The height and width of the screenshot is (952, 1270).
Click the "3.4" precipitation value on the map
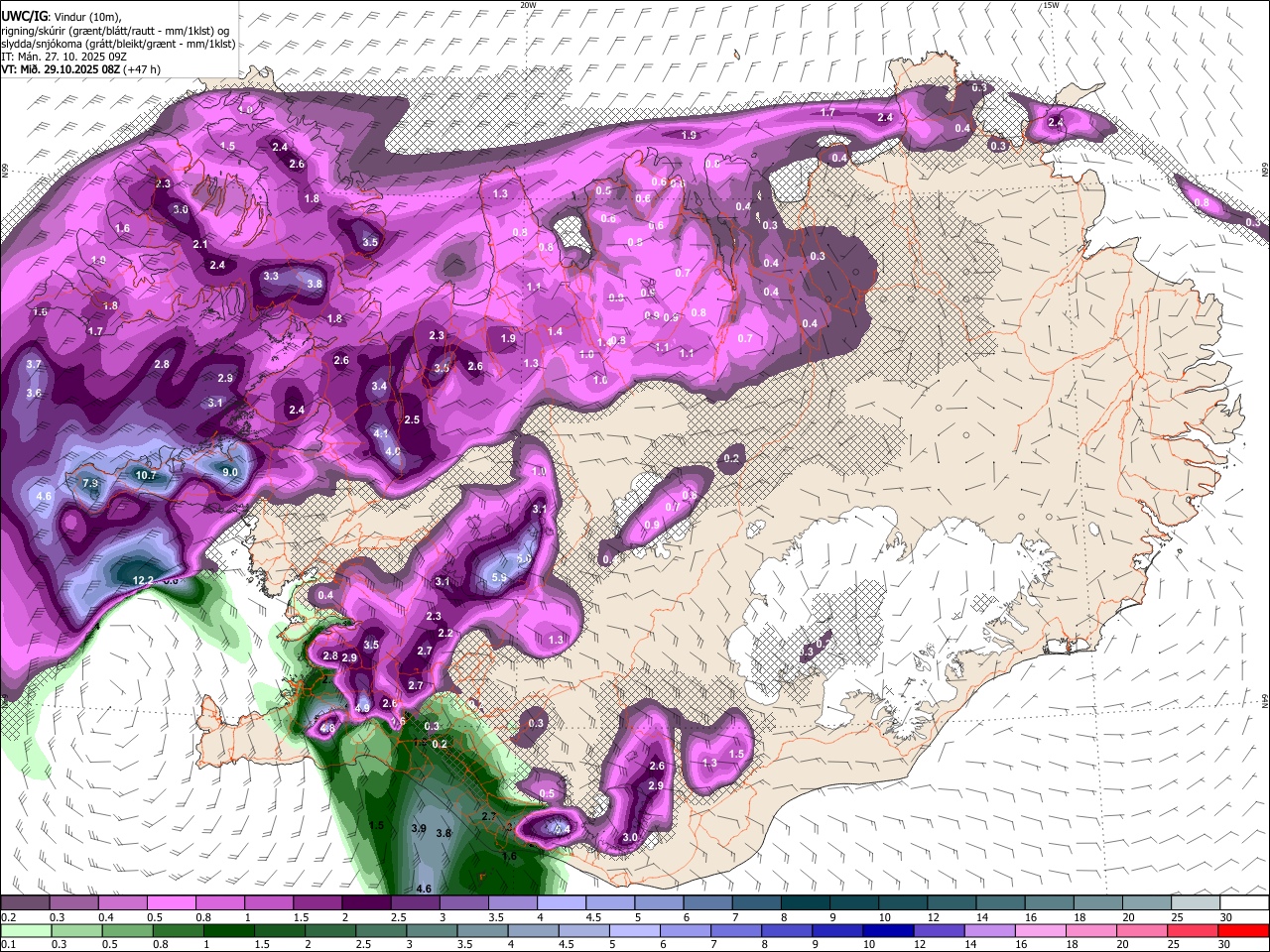pyautogui.click(x=379, y=386)
